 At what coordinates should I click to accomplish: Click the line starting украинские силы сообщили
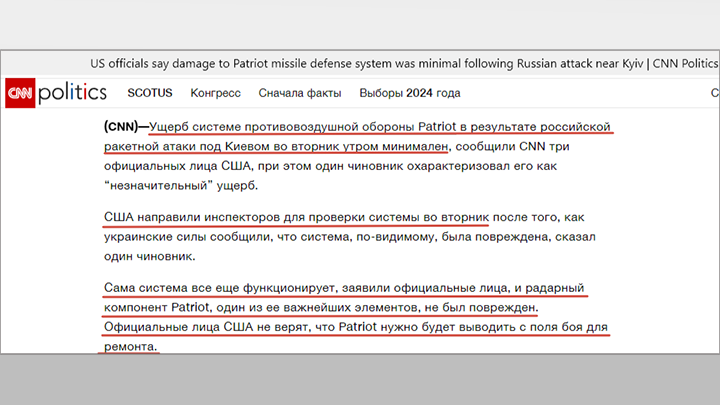coord(349,237)
